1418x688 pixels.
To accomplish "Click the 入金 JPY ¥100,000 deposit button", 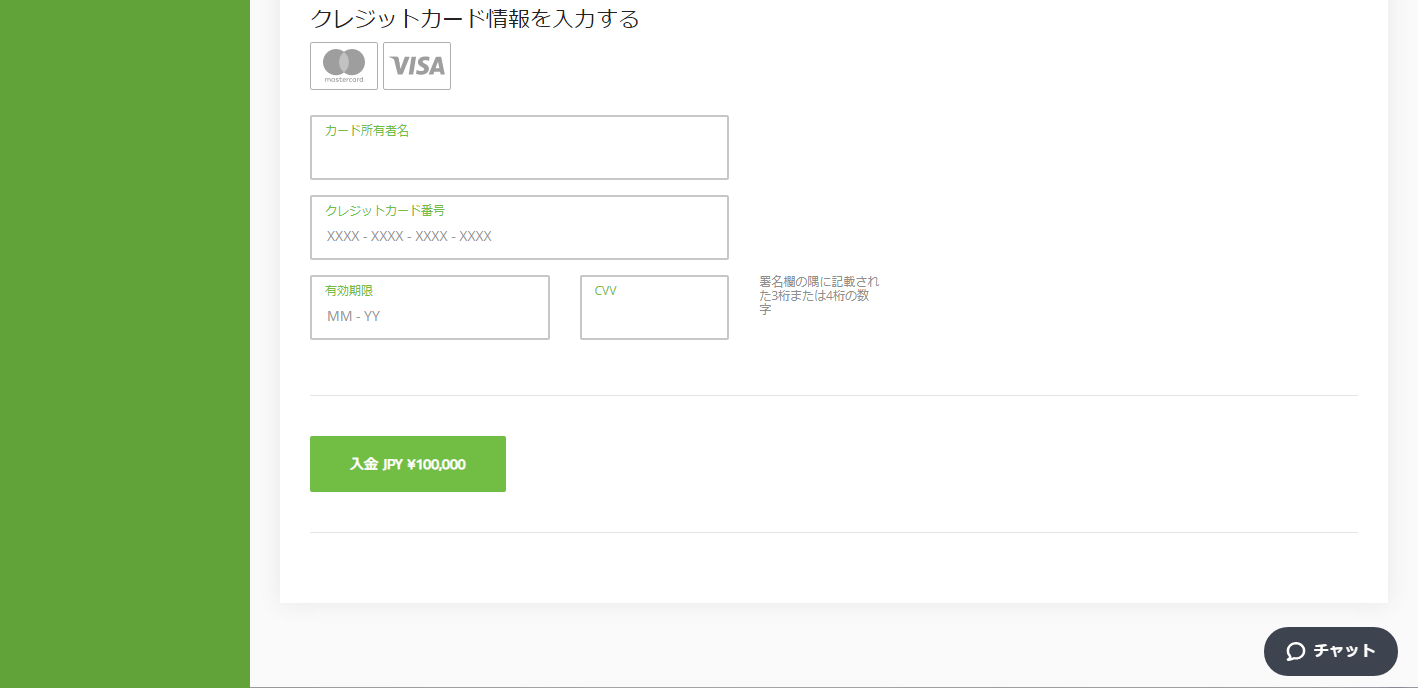I will [x=408, y=463].
